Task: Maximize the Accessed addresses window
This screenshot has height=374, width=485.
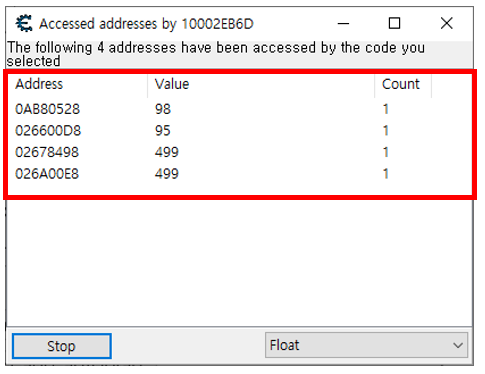Action: 394,23
